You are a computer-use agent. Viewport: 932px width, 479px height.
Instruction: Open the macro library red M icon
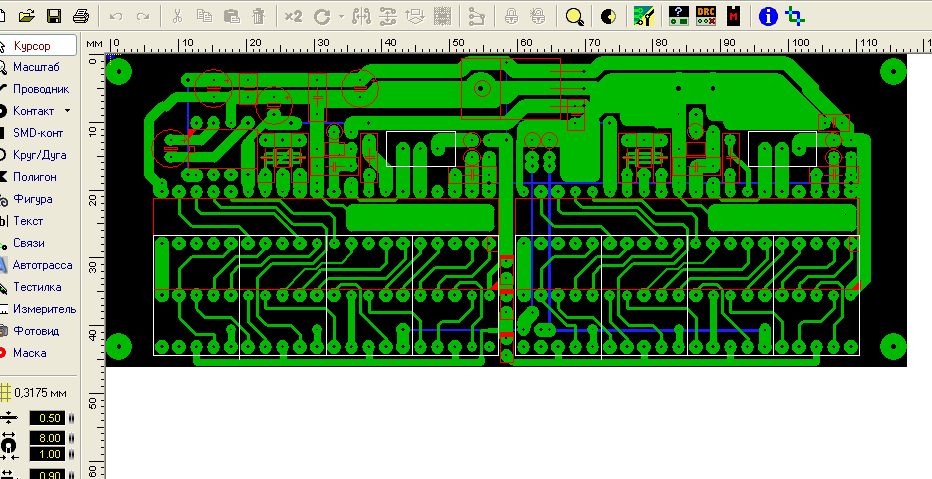point(733,16)
